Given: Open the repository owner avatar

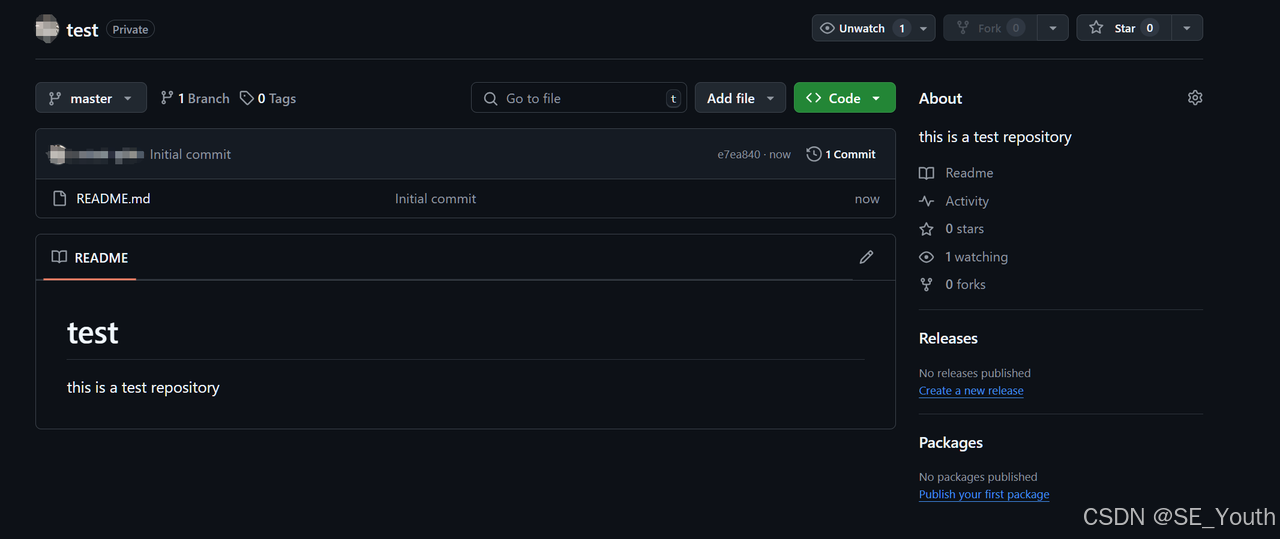Looking at the screenshot, I should tap(47, 29).
